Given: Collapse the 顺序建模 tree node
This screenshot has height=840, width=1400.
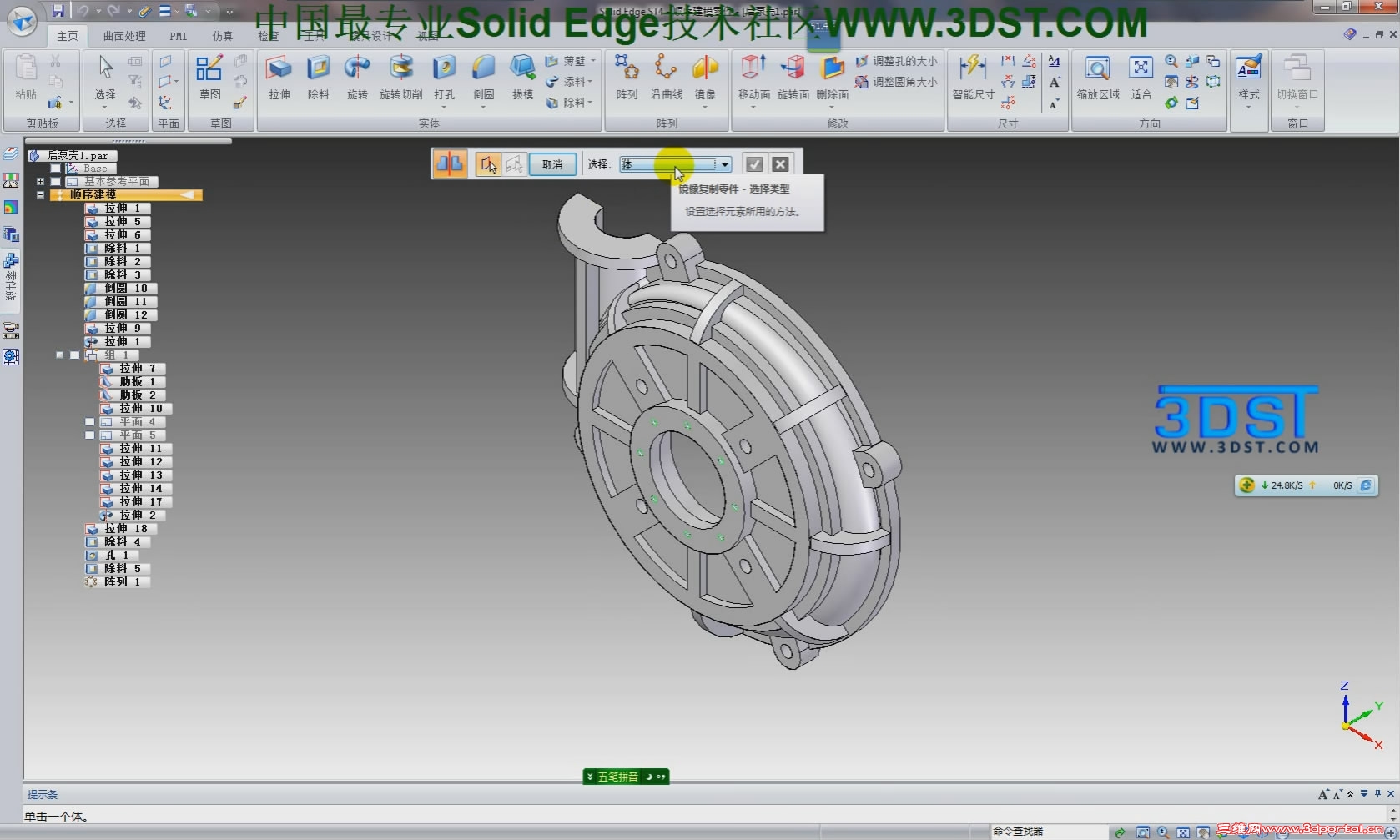Looking at the screenshot, I should [x=40, y=195].
